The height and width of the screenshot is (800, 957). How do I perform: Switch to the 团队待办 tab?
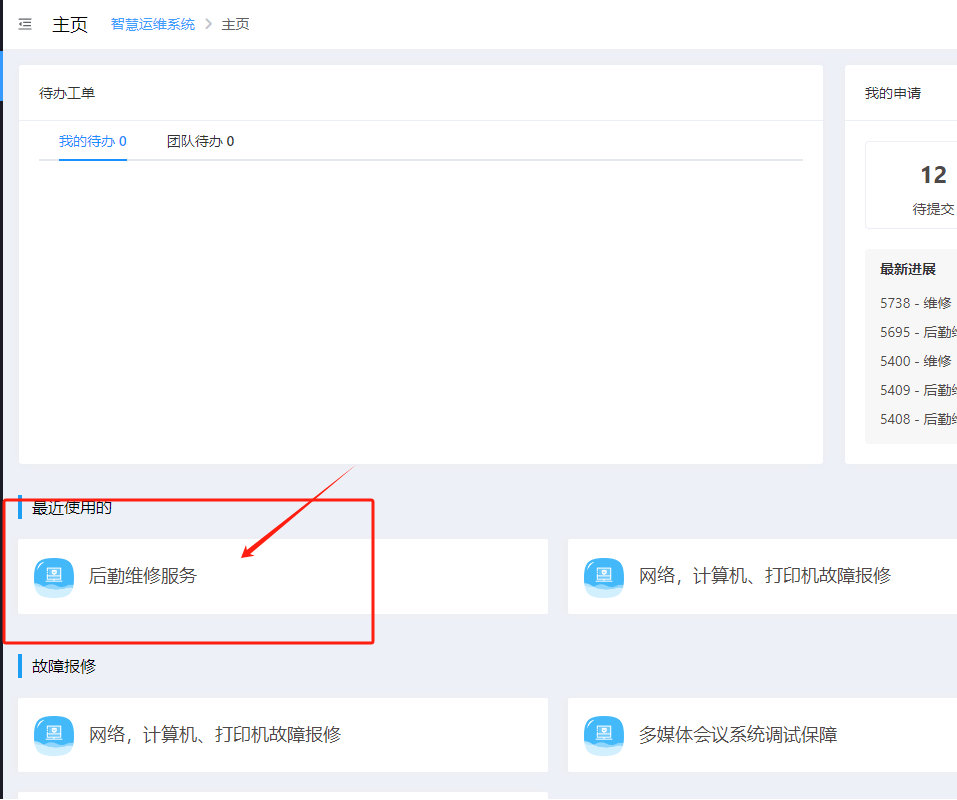click(200, 141)
